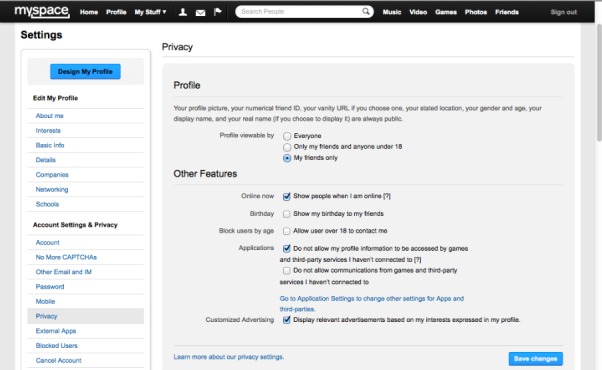Click the myspace logo
The width and height of the screenshot is (602, 370).
(x=42, y=11)
